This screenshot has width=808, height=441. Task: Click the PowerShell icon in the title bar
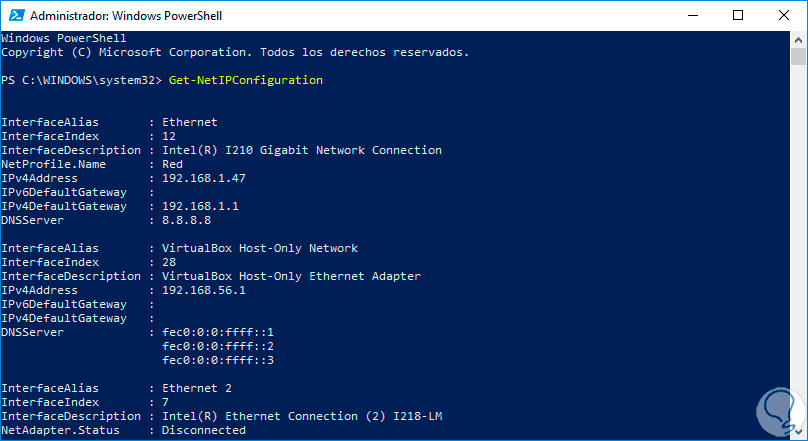(14, 16)
